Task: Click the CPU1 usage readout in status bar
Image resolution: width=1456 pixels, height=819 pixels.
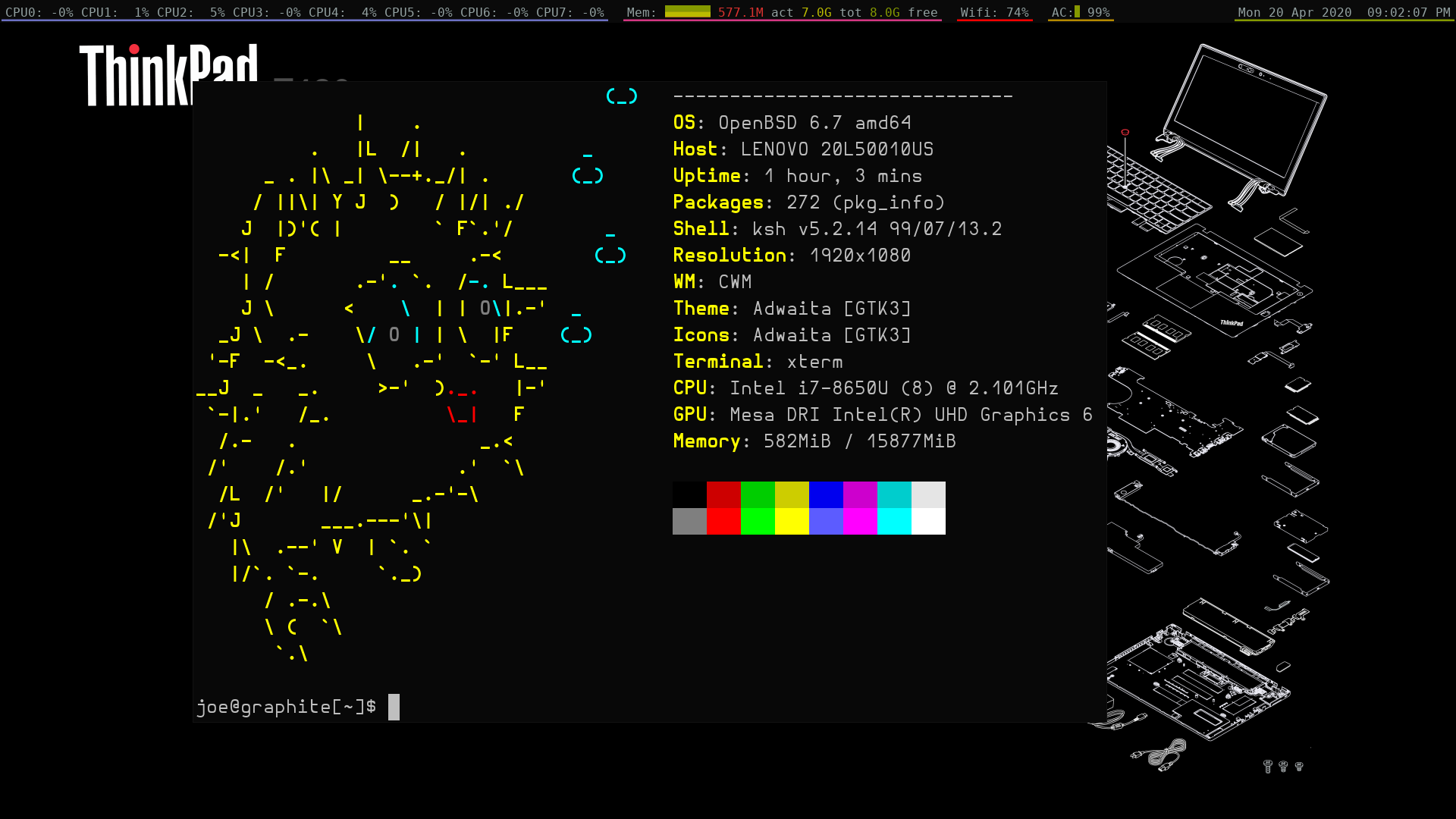Action: click(115, 12)
